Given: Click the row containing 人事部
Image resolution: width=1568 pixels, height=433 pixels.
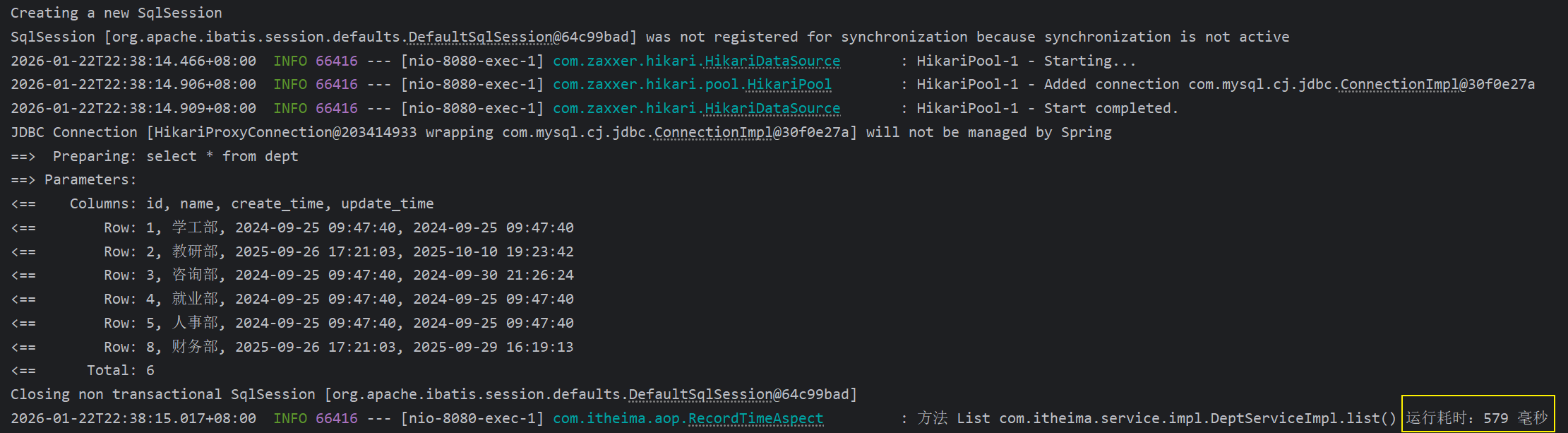Looking at the screenshot, I should (292, 323).
